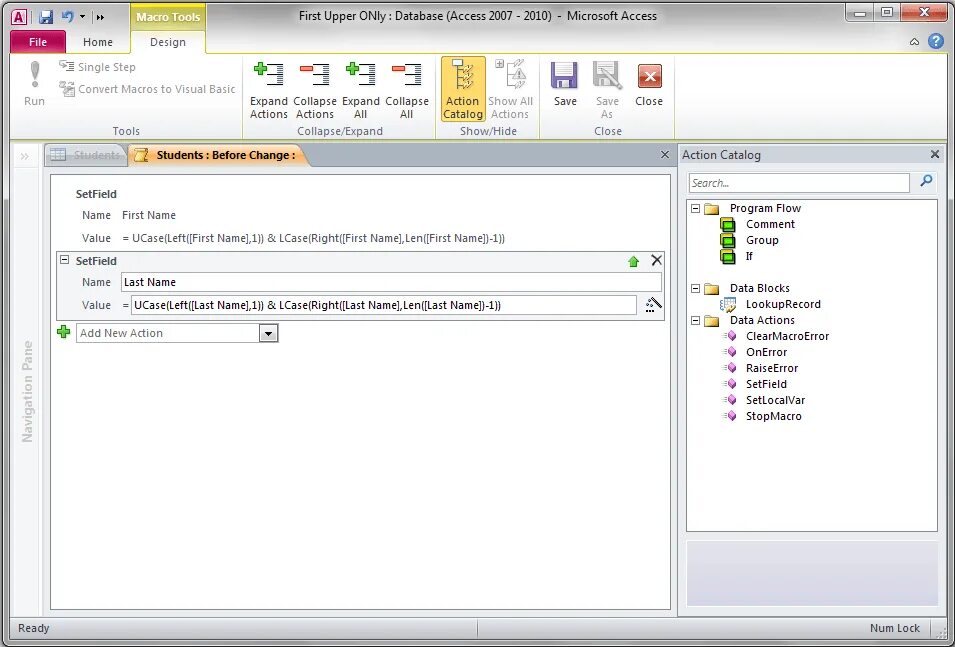Image resolution: width=955 pixels, height=647 pixels.
Task: Select OnError in Data Actions
Action: [x=766, y=352]
